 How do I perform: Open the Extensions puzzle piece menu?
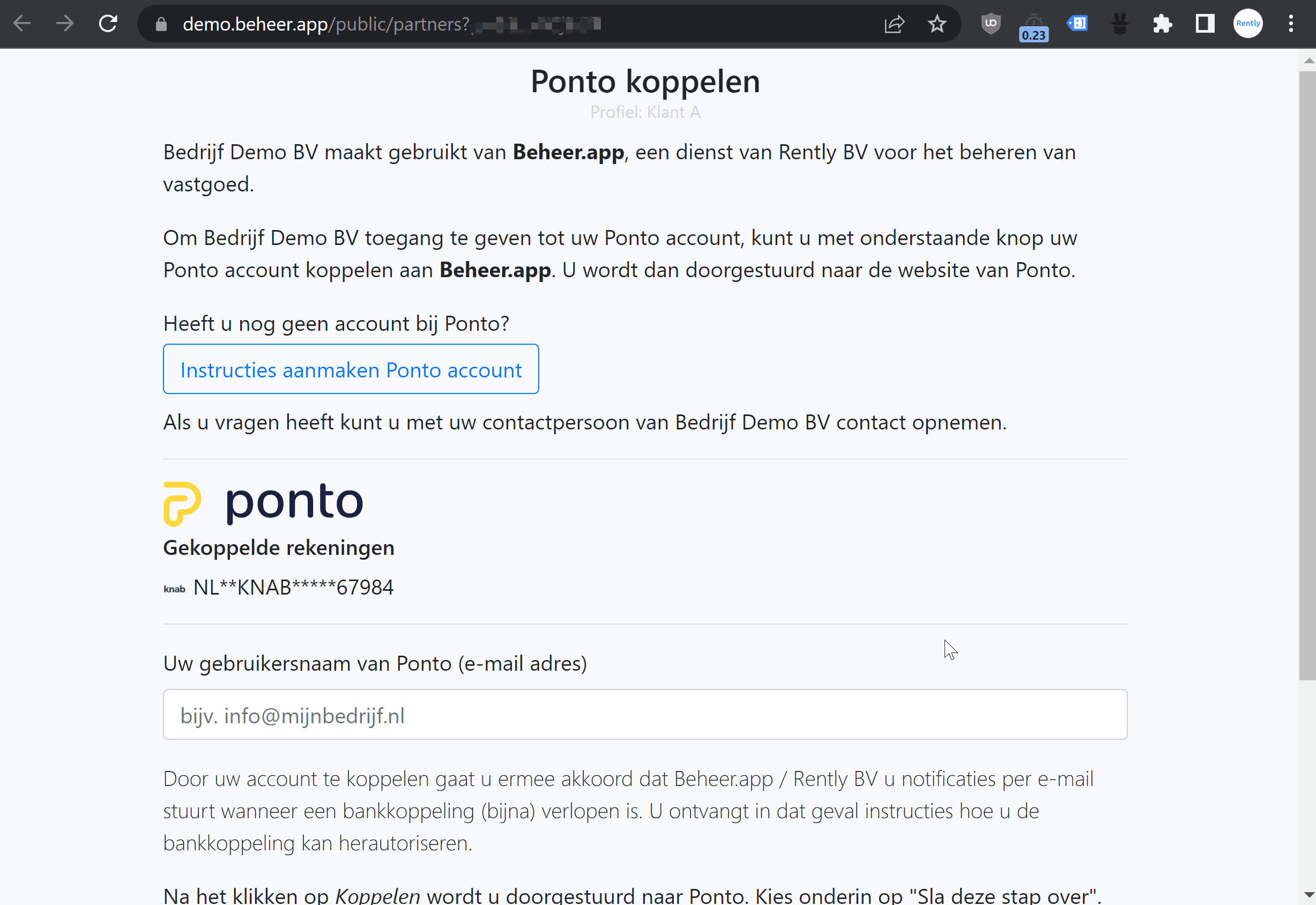1162,24
